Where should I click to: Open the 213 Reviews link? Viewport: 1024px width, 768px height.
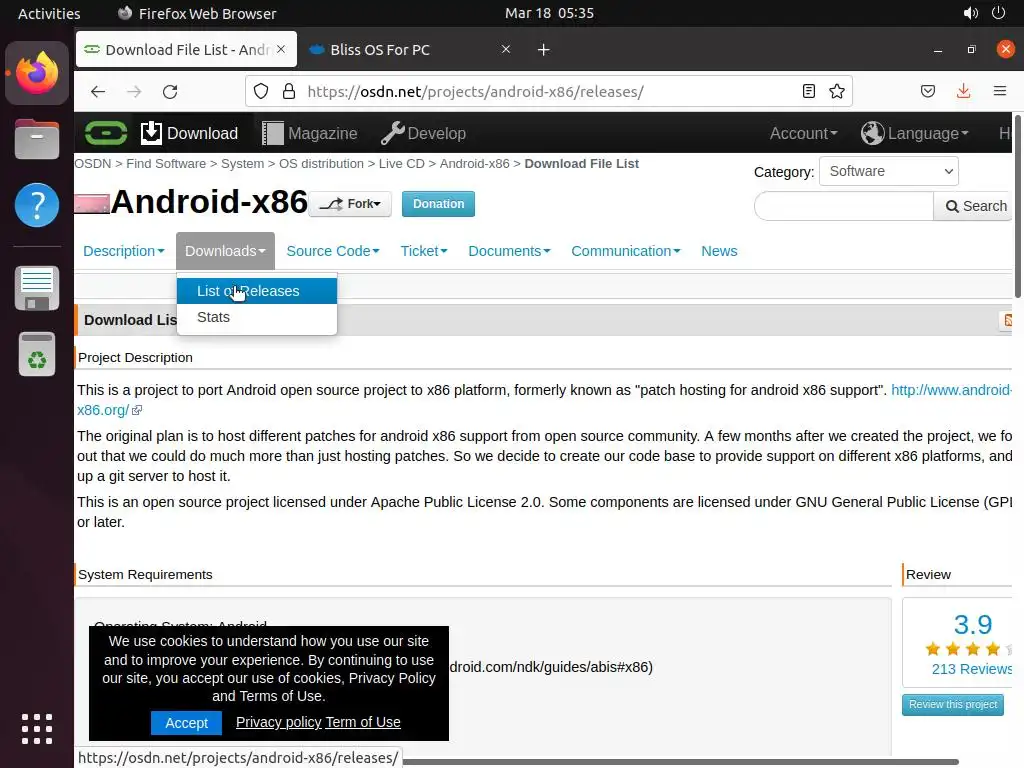click(x=971, y=669)
